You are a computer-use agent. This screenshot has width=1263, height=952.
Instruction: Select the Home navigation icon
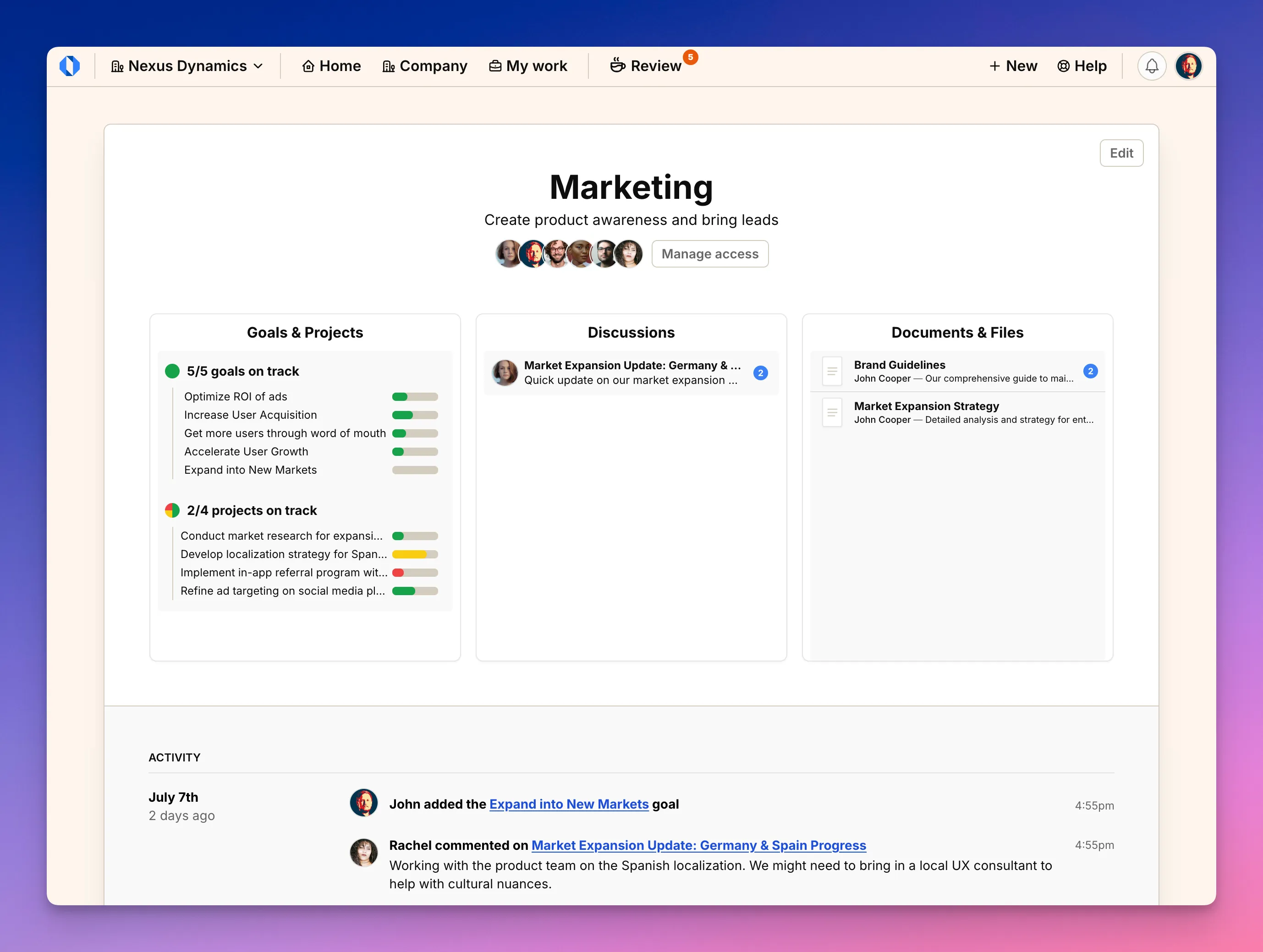tap(308, 66)
